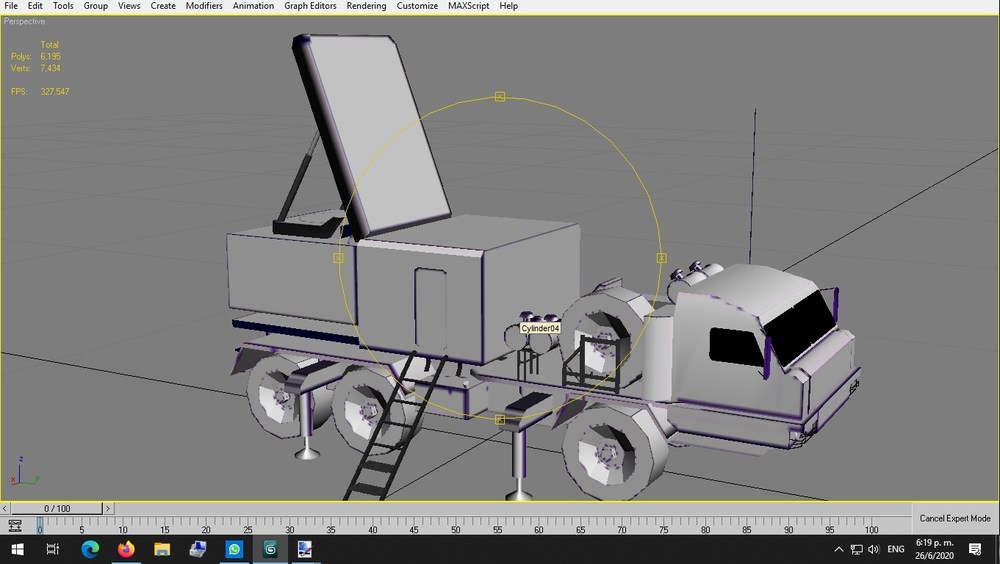Screen dimensions: 1000x564
Task: Open the volume control icon
Action: click(x=874, y=549)
